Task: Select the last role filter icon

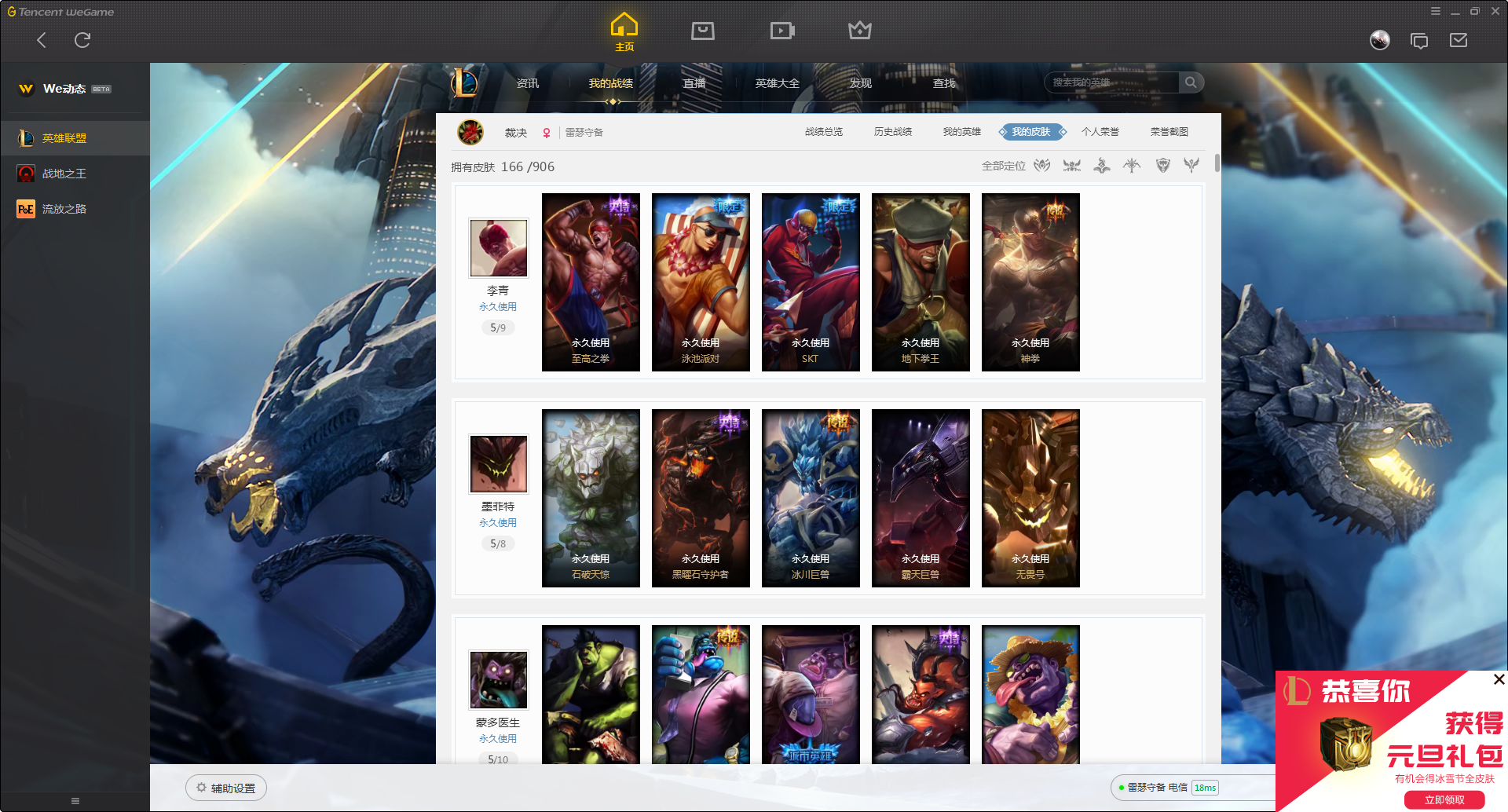Action: coord(1191,166)
